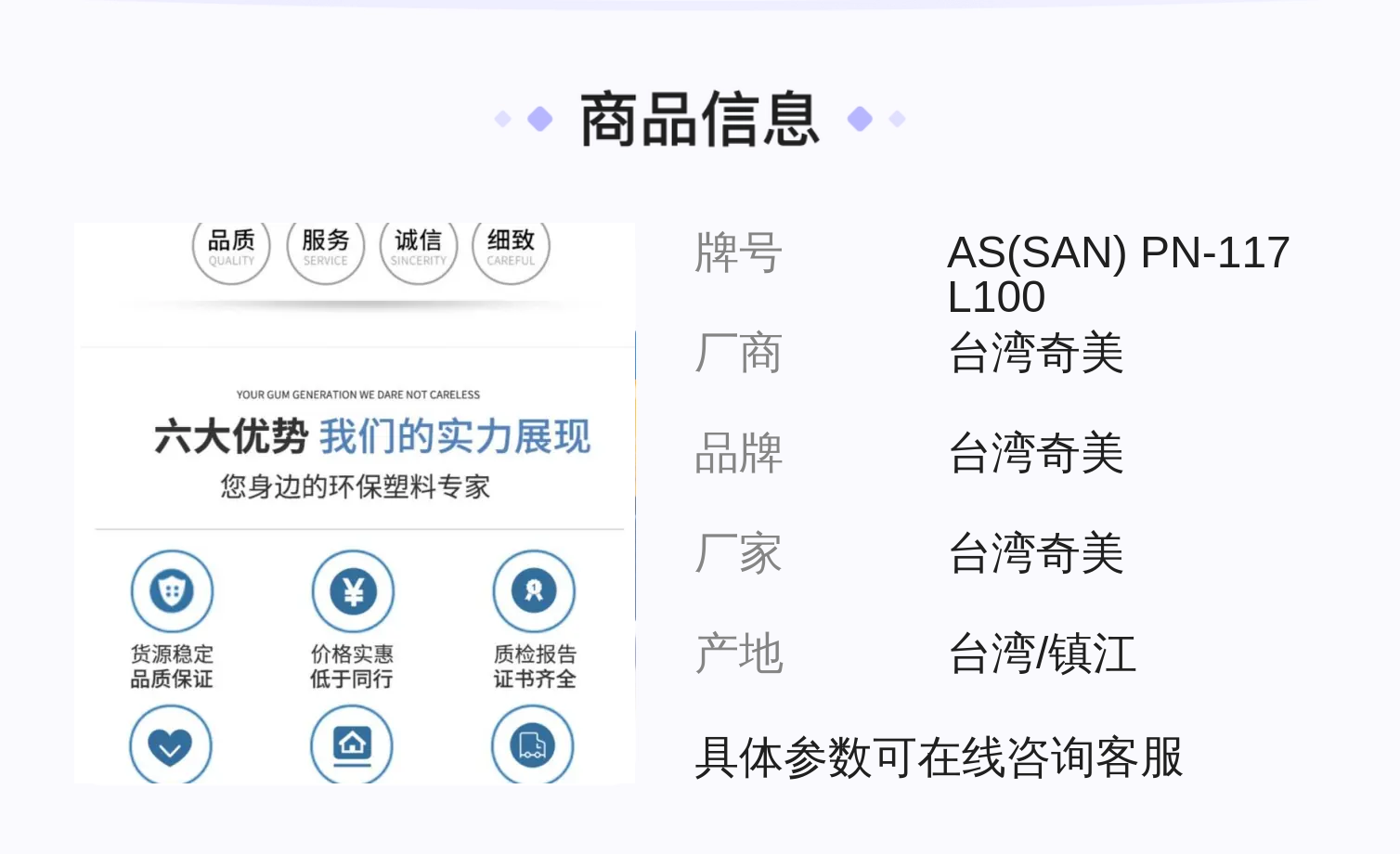Click the 服务 SERVICE circle badge

[x=325, y=249]
